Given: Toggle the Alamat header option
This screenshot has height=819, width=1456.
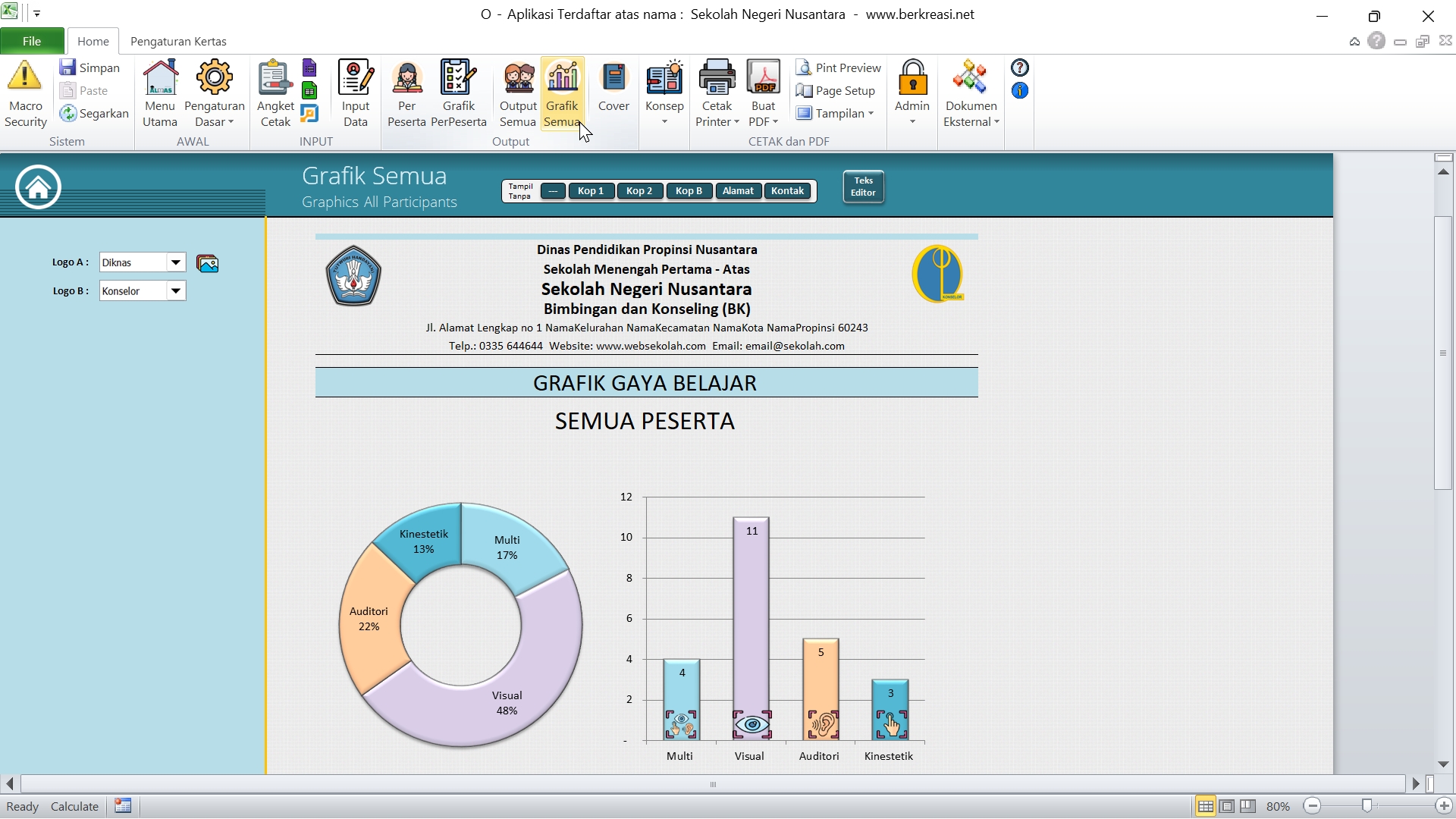Looking at the screenshot, I should point(737,191).
